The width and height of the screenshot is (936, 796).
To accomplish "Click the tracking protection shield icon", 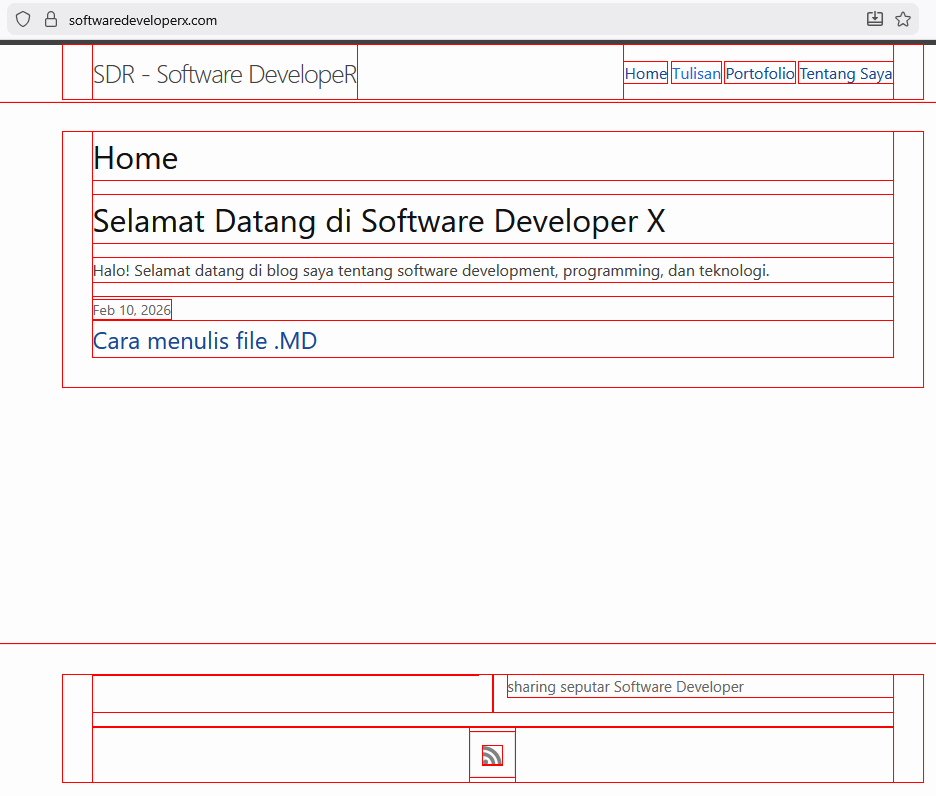I will pyautogui.click(x=23, y=19).
